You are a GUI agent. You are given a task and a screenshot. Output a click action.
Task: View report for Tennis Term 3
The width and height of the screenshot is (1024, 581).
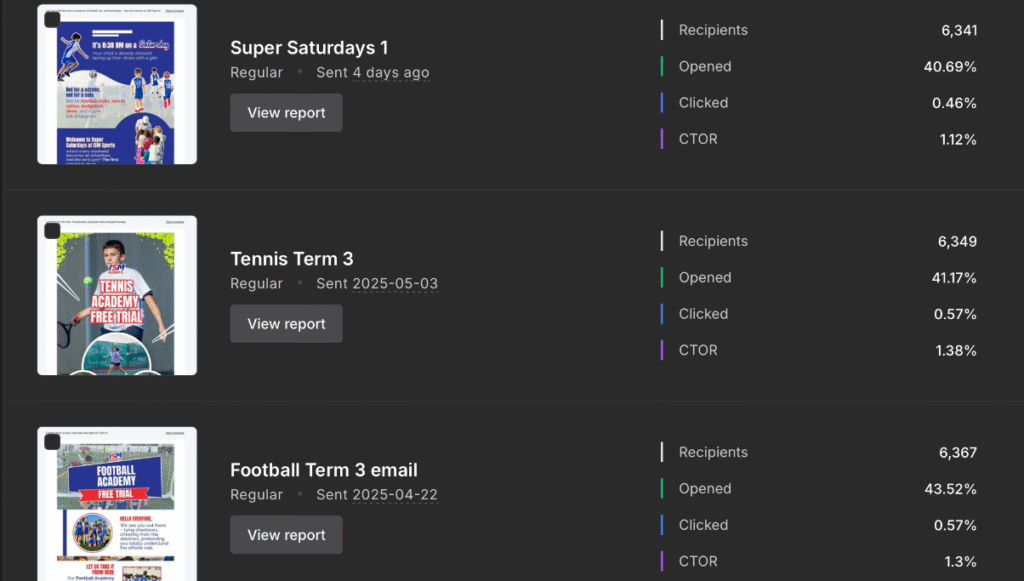click(286, 324)
